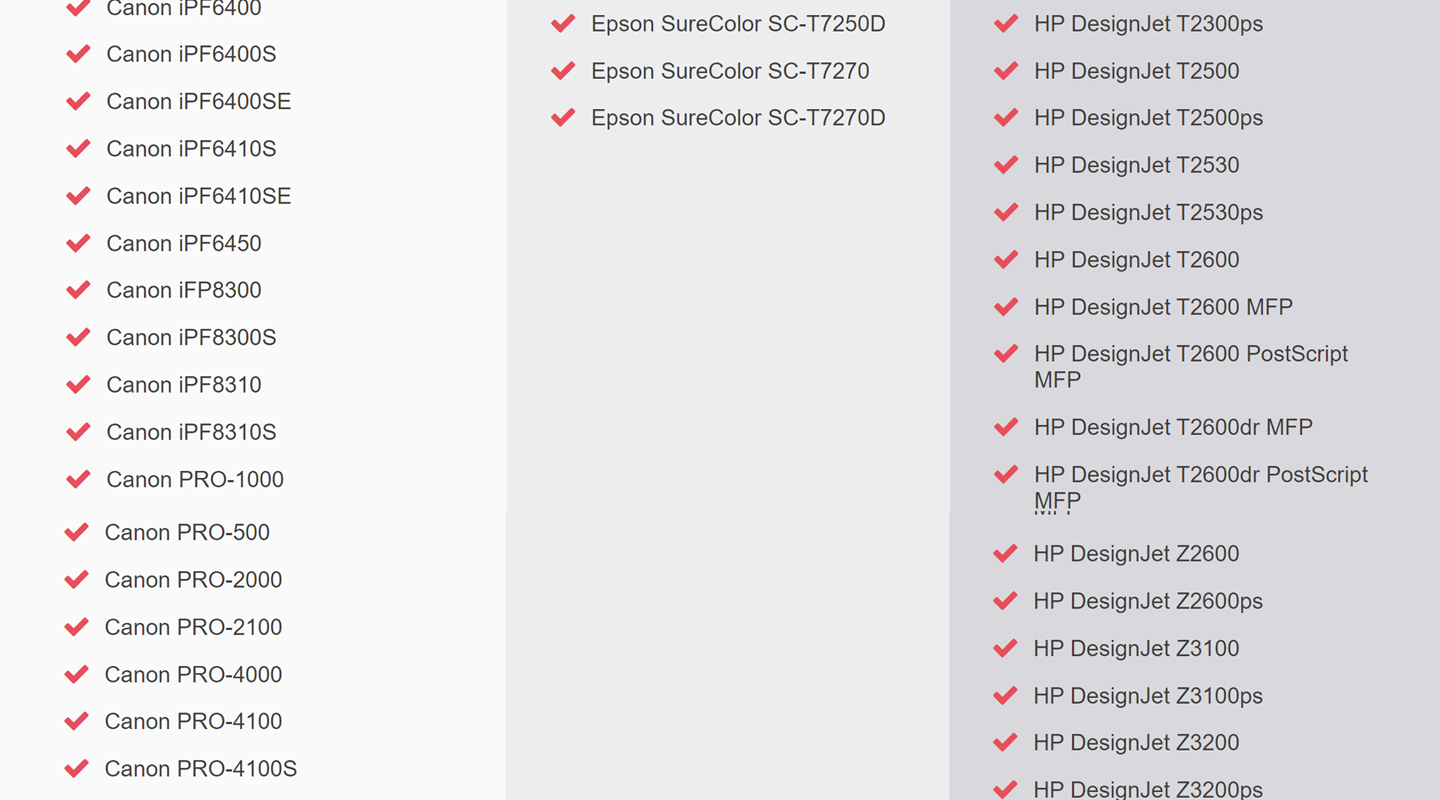Select the Epson SureColor SC-T7270D entry
Image resolution: width=1440 pixels, height=800 pixels.
(738, 118)
